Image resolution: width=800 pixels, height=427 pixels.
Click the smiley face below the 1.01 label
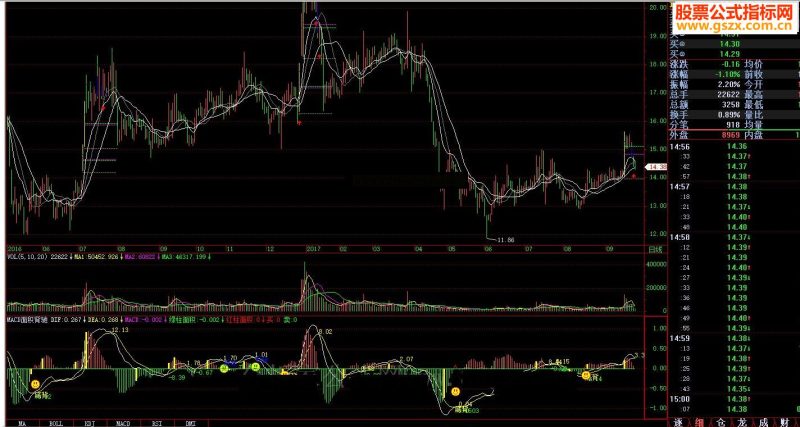[256, 367]
